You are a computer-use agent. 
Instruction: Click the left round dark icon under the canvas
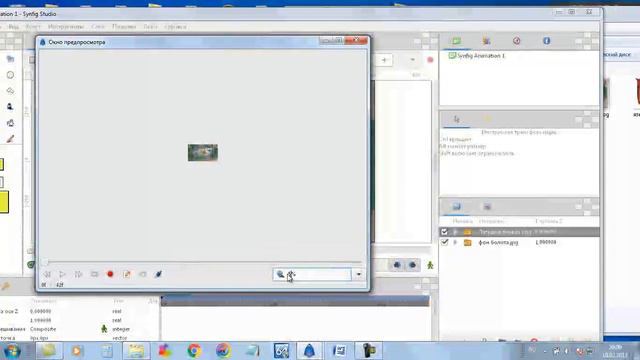pos(397,265)
